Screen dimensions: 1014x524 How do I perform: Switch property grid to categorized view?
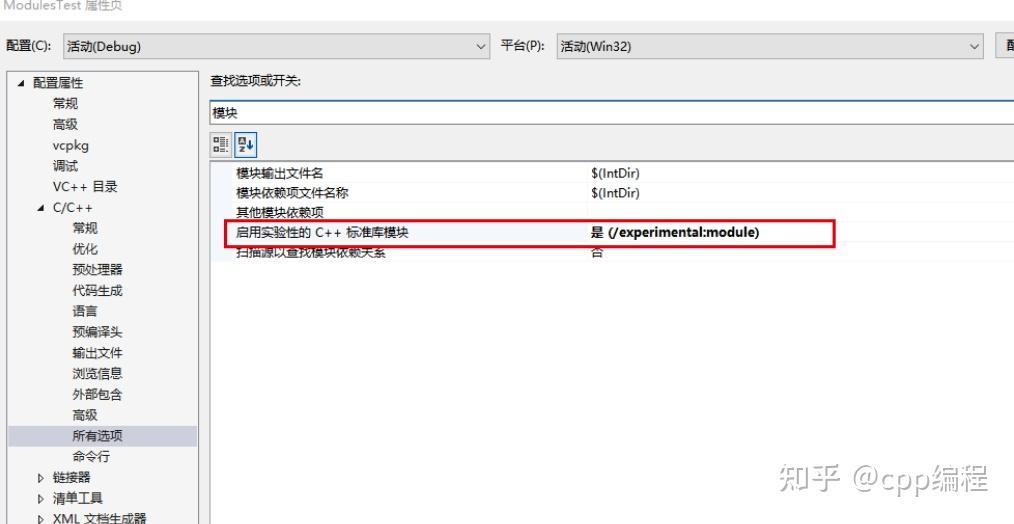(221, 145)
